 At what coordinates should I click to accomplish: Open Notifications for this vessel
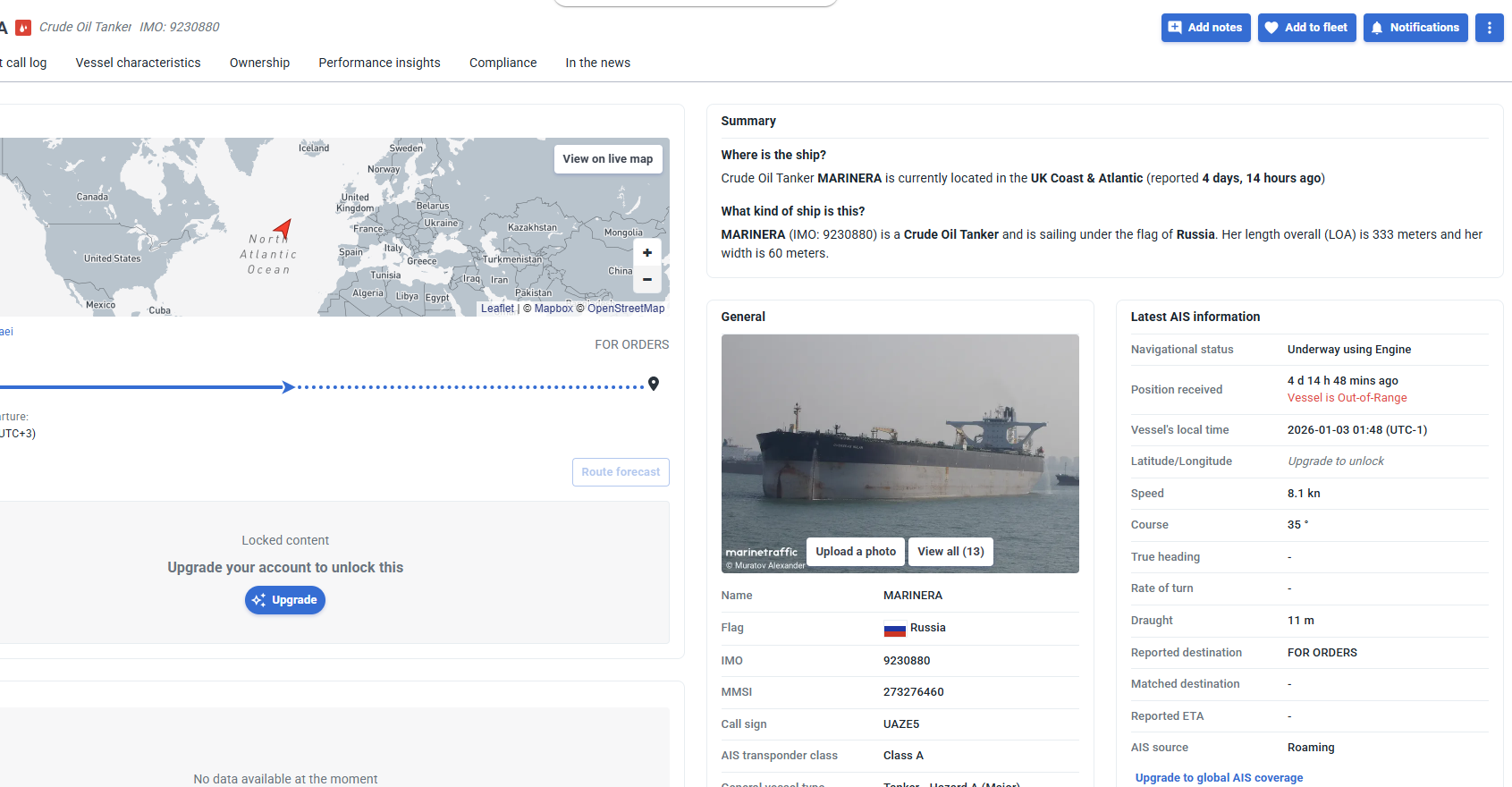(1415, 28)
